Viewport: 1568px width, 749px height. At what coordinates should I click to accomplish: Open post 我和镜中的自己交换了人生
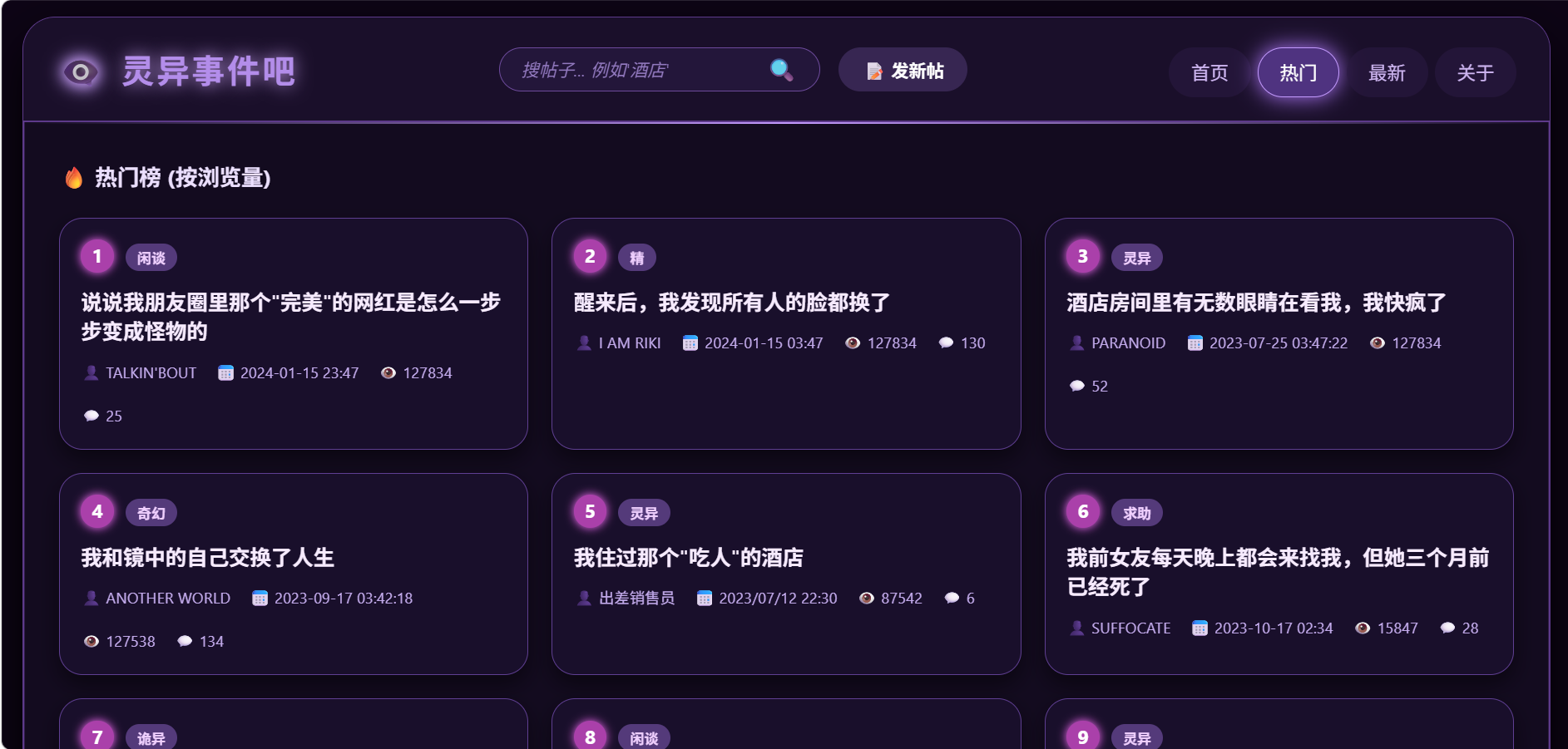pyautogui.click(x=207, y=558)
